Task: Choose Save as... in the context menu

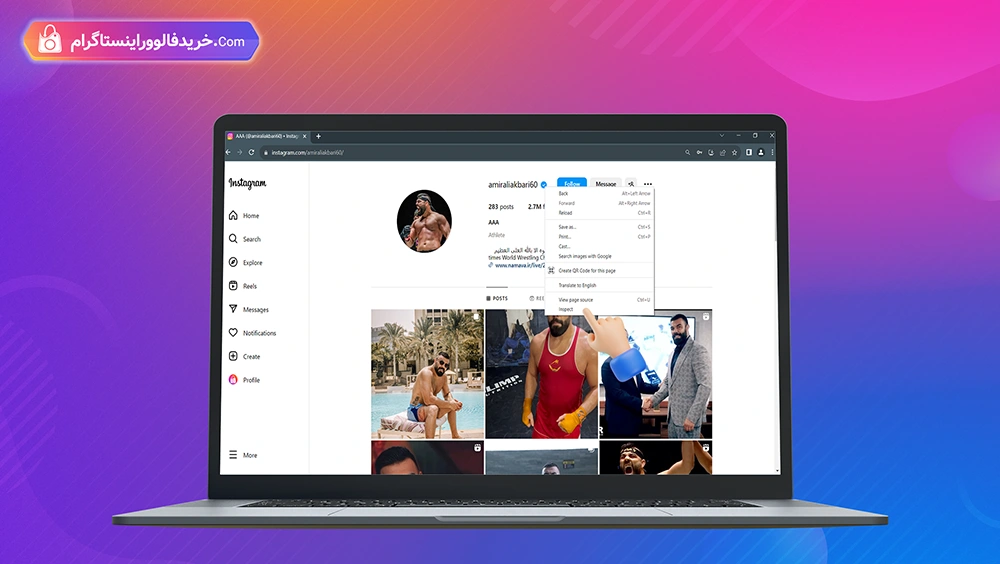Action: [599, 226]
